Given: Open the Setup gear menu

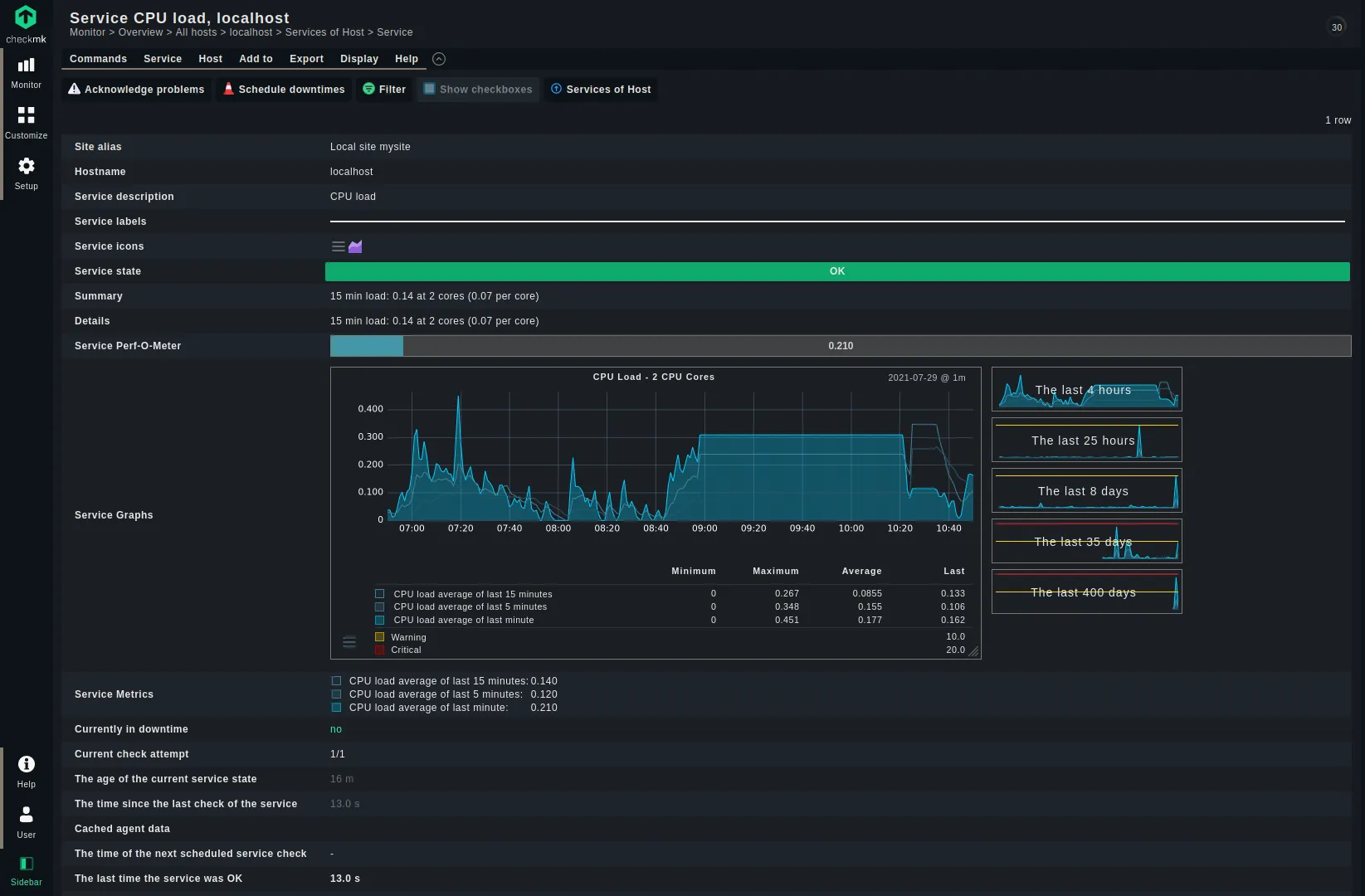Looking at the screenshot, I should pos(26,173).
